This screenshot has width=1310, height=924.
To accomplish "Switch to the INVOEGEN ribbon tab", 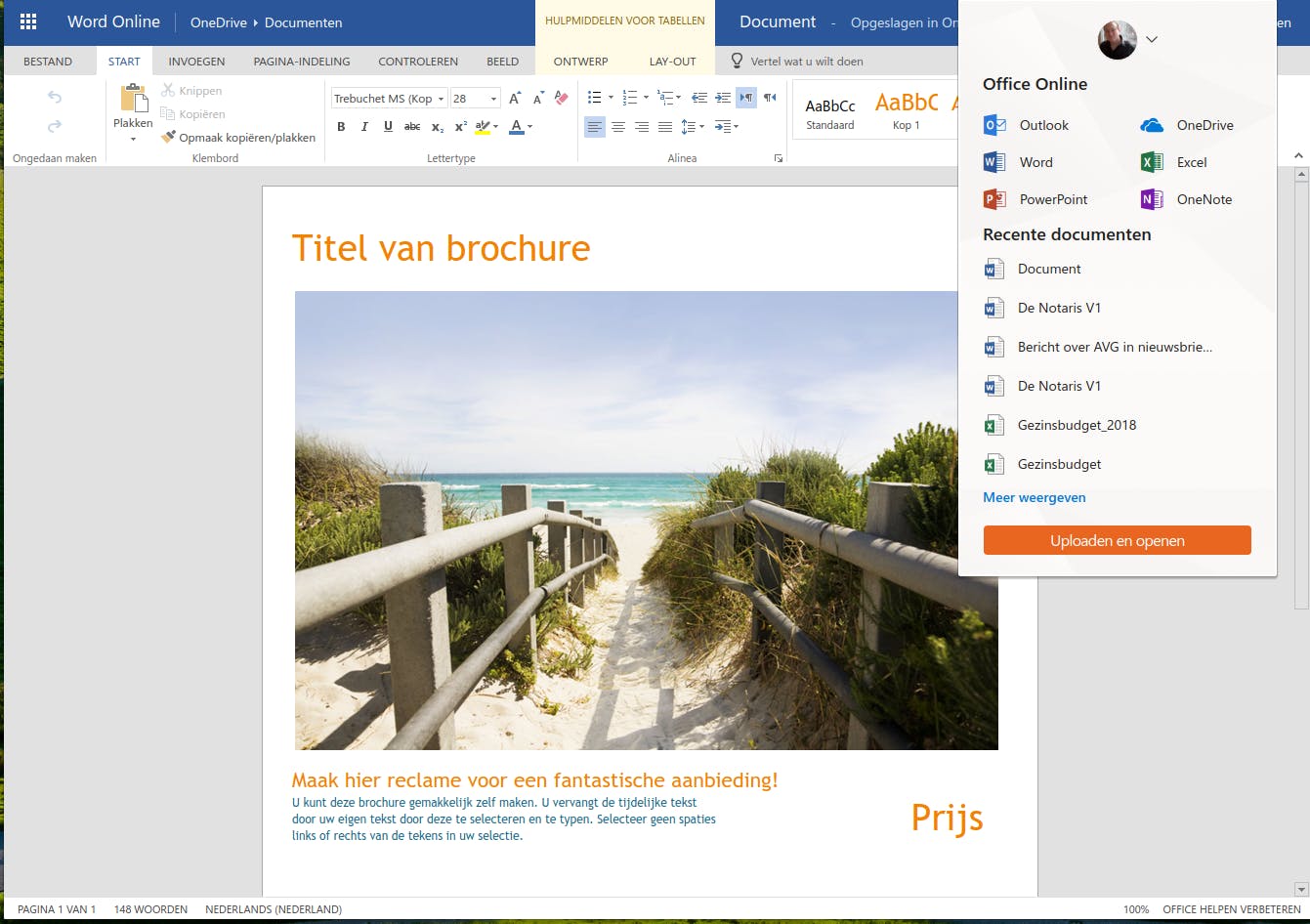I will [196, 61].
